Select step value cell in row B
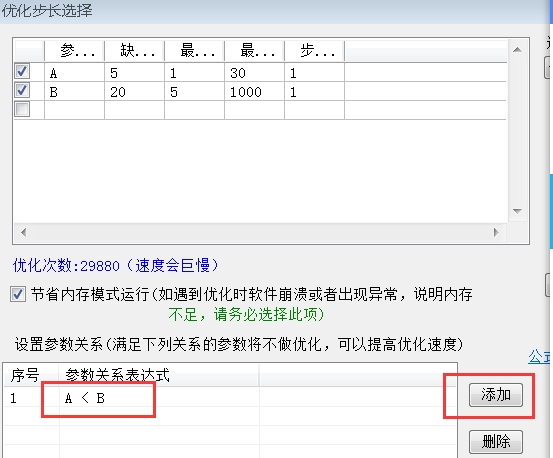Viewport: 553px width, 458px height. tap(315, 92)
